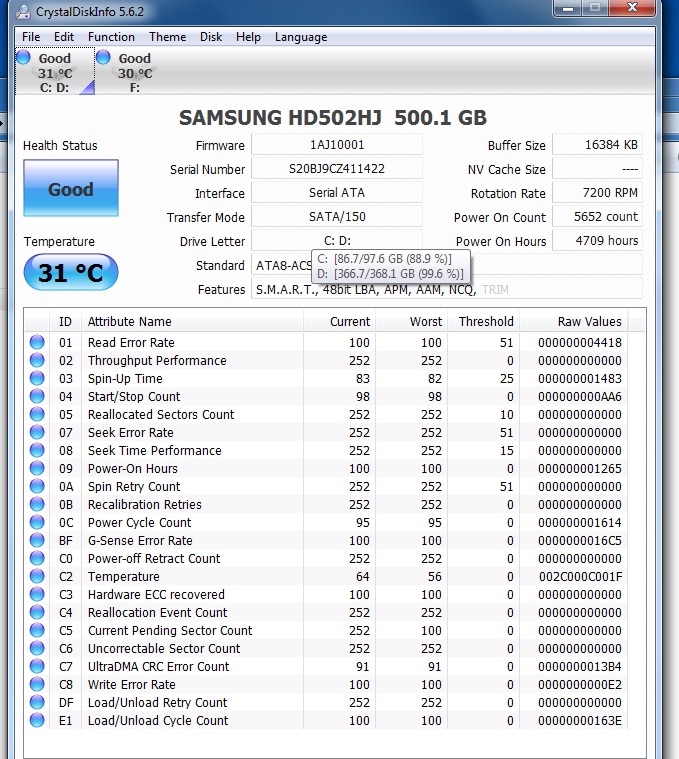Click the 31 °C temperature button
The width and height of the screenshot is (679, 759).
pos(71,272)
